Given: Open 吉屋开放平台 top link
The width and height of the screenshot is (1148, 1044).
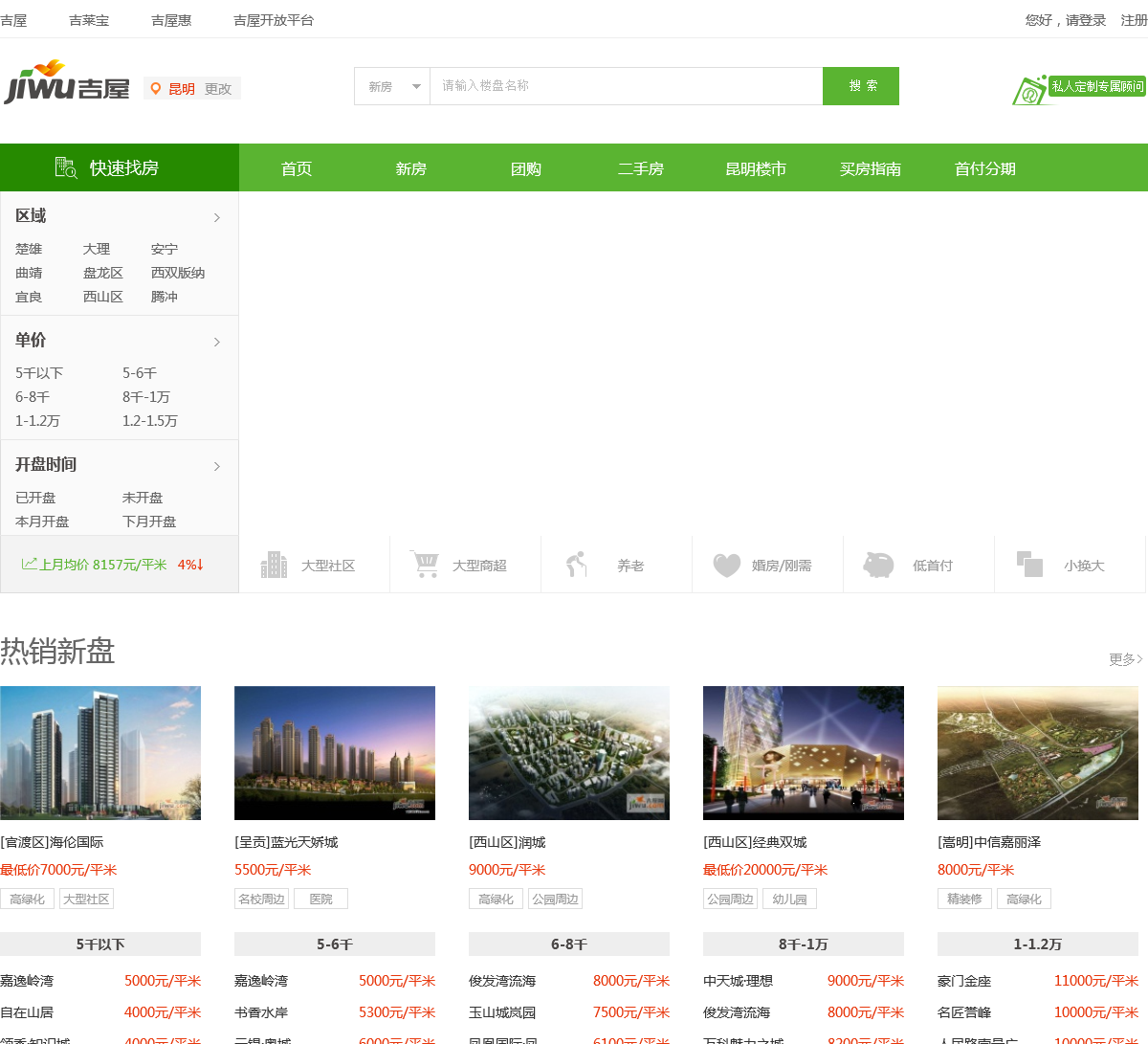Looking at the screenshot, I should pyautogui.click(x=274, y=20).
